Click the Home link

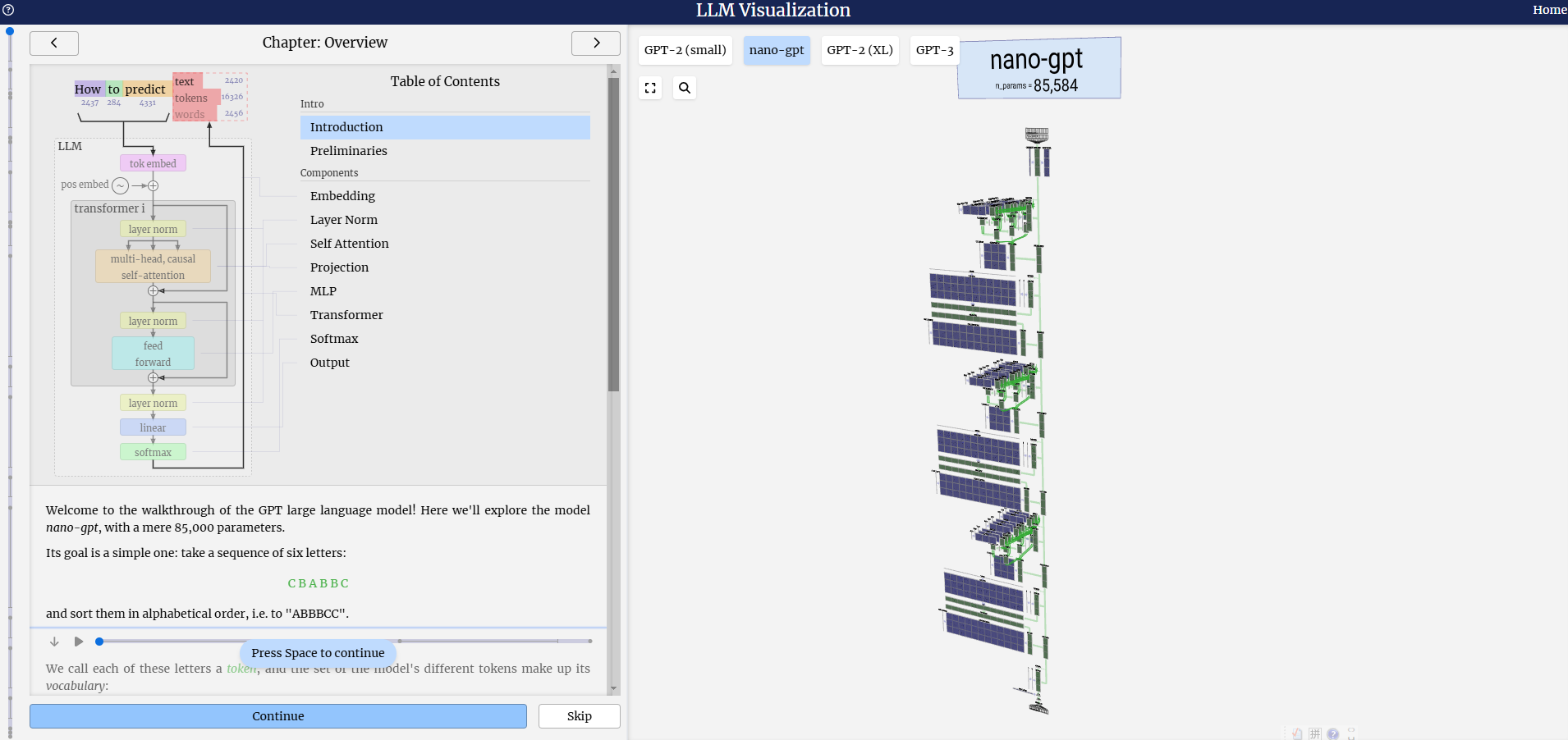point(1549,10)
